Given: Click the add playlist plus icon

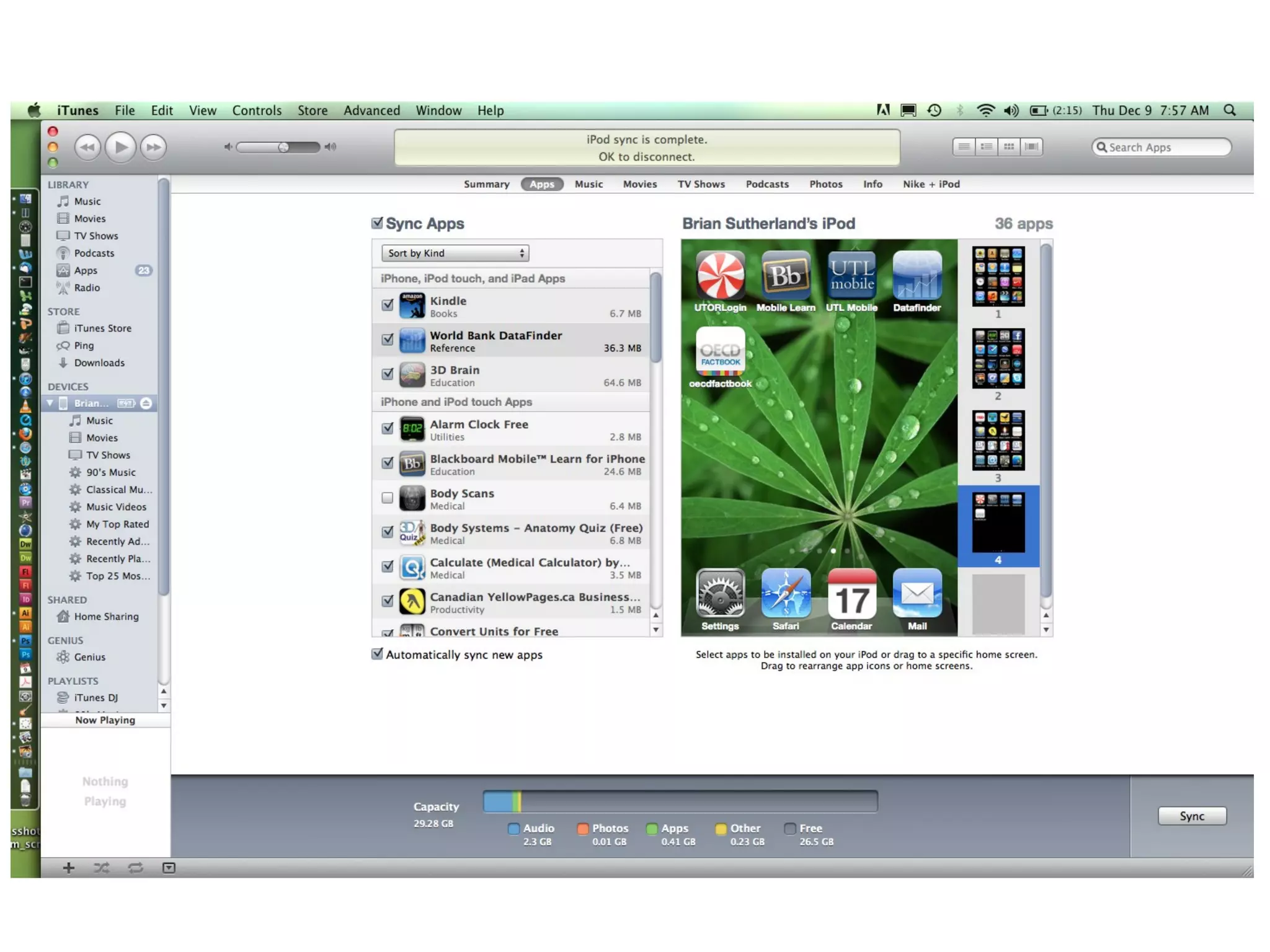Looking at the screenshot, I should click(69, 868).
